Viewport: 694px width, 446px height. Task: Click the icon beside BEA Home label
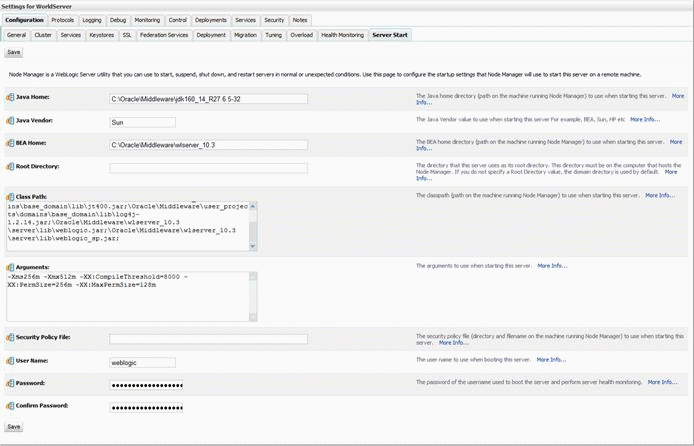[x=10, y=143]
